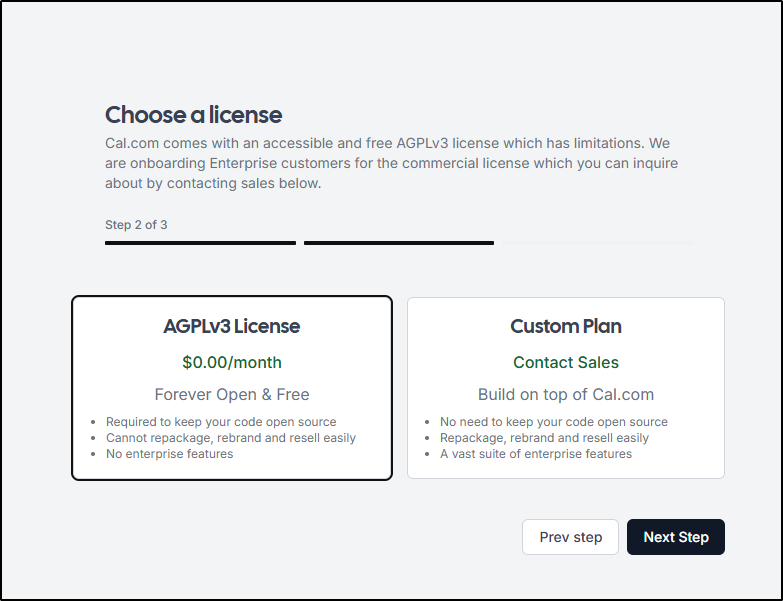Click the Next Step button
The height and width of the screenshot is (601, 783).
point(676,537)
